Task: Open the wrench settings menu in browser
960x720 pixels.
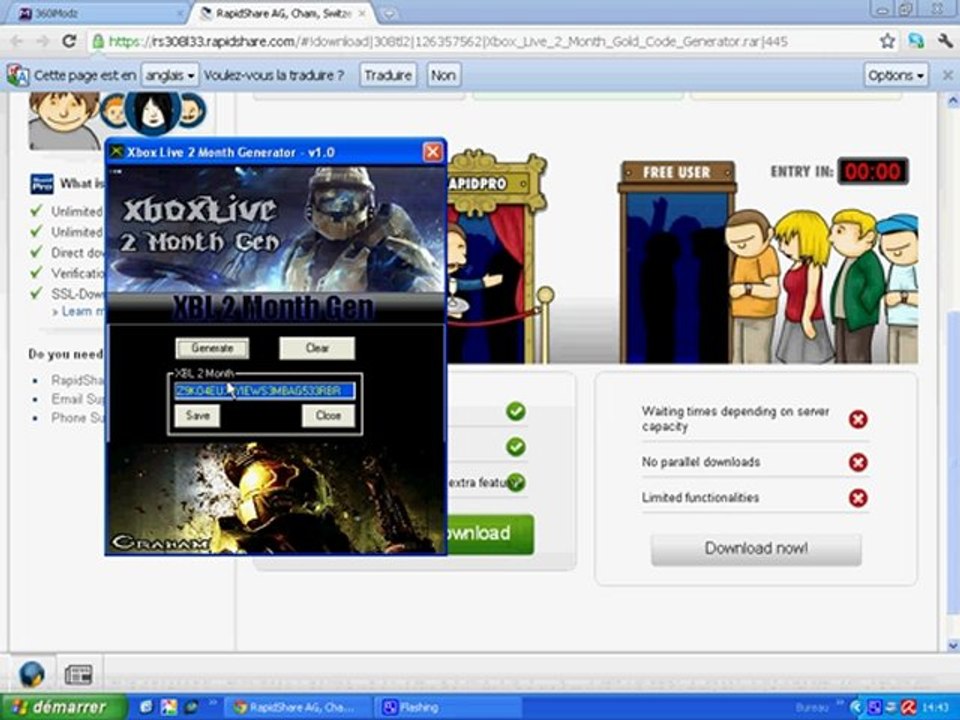Action: coord(945,42)
